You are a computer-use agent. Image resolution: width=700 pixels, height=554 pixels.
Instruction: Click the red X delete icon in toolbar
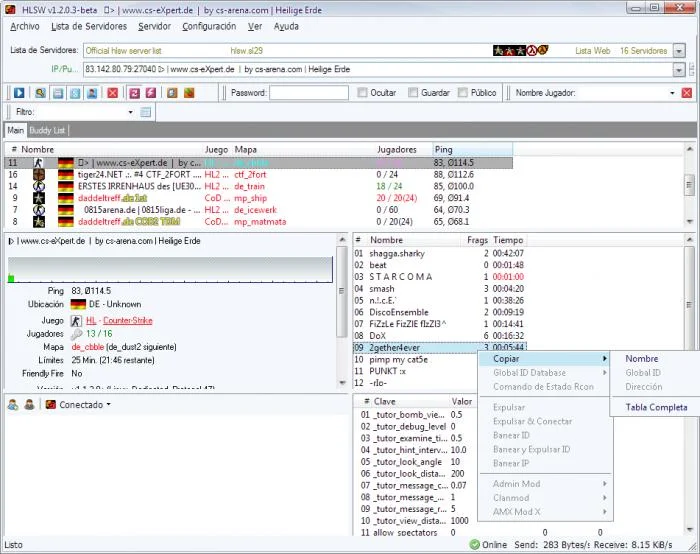pyautogui.click(x=112, y=93)
